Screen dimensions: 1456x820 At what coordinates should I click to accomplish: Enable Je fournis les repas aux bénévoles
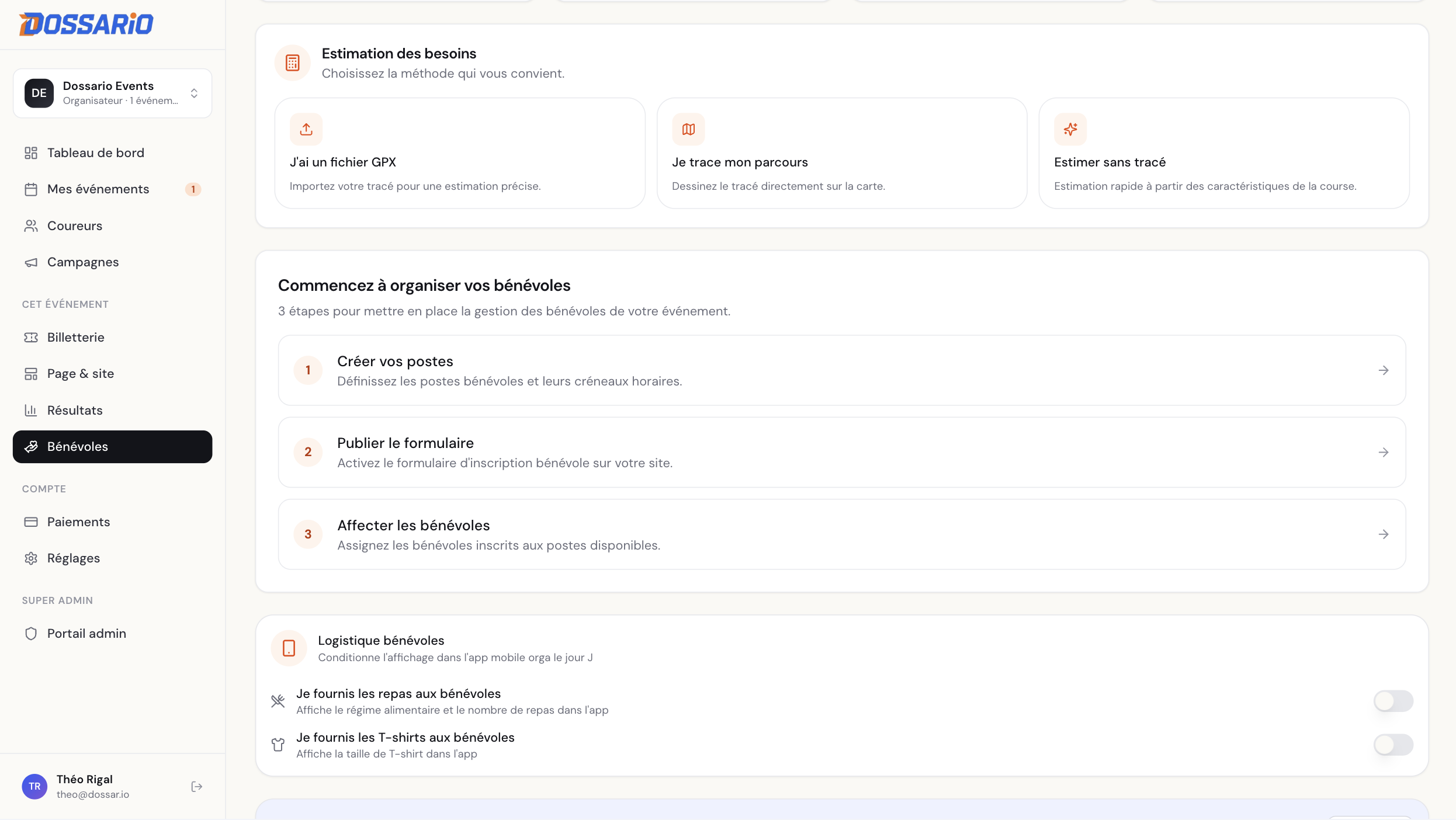(1393, 701)
